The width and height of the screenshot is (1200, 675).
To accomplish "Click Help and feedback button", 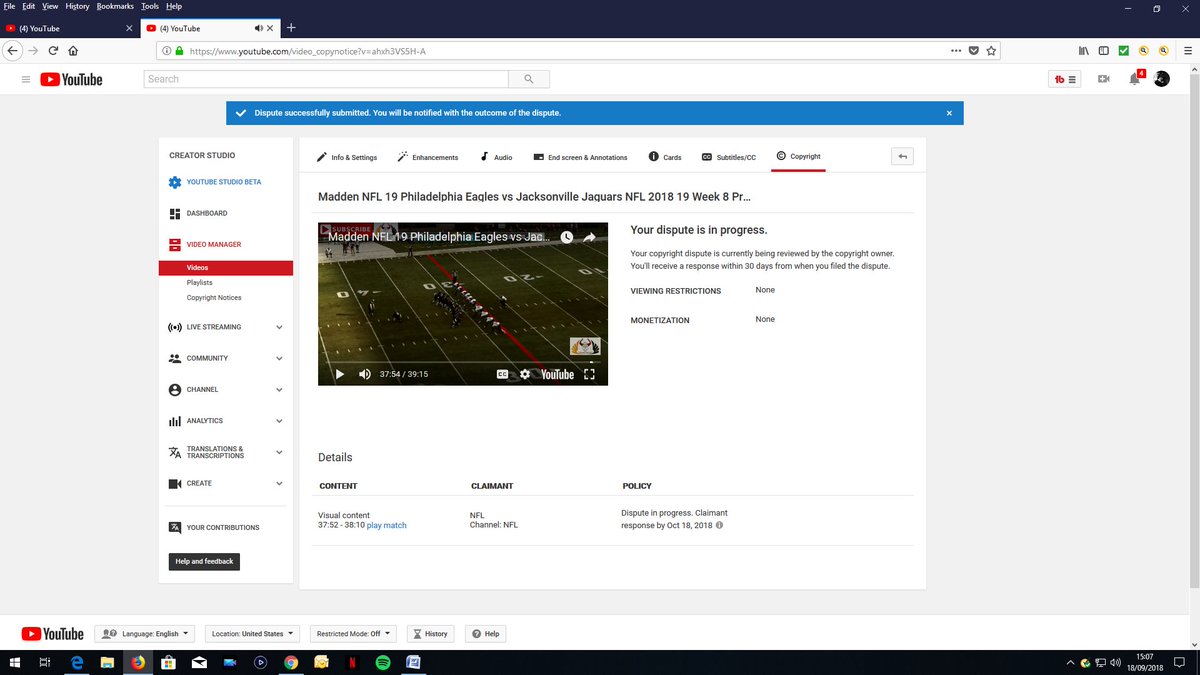I will [x=204, y=562].
